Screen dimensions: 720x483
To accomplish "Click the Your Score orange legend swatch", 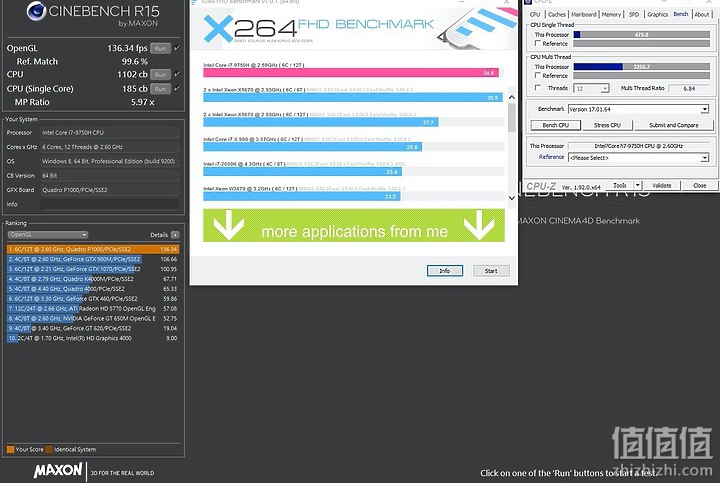I will tap(11, 449).
